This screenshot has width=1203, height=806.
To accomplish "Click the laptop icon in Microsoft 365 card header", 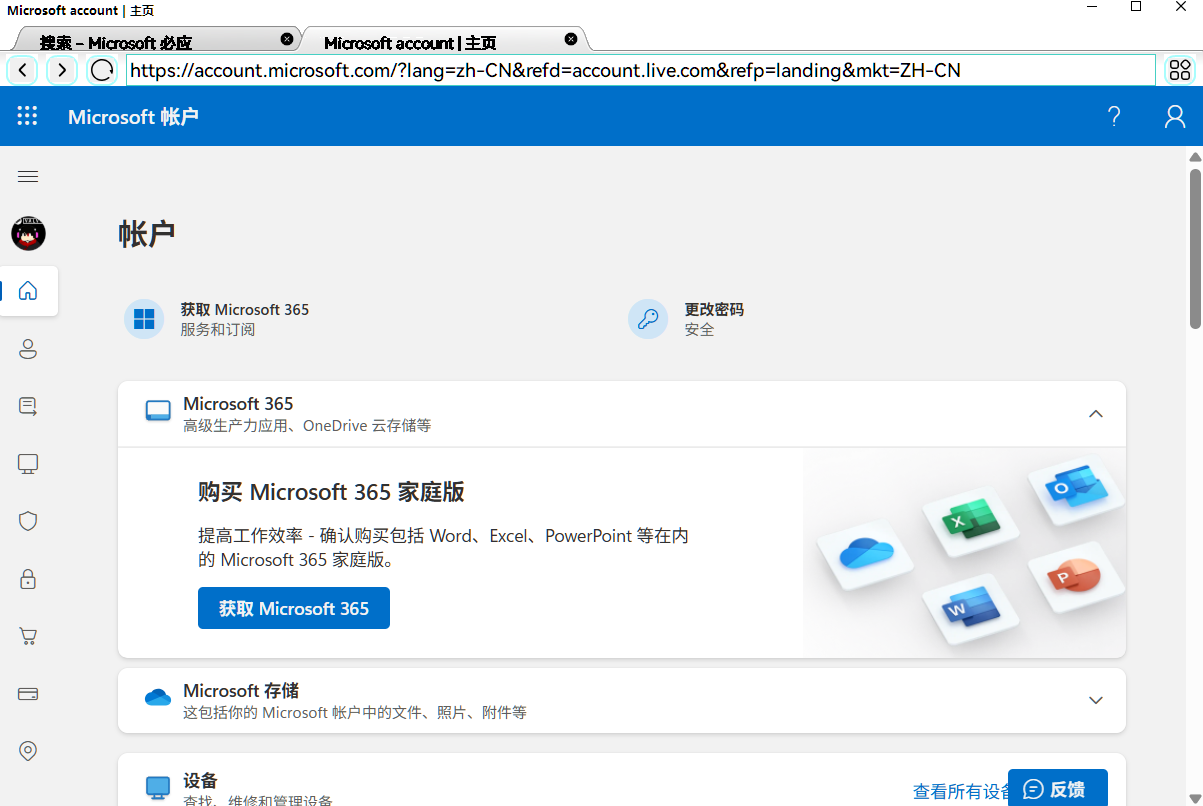I will click(x=158, y=411).
